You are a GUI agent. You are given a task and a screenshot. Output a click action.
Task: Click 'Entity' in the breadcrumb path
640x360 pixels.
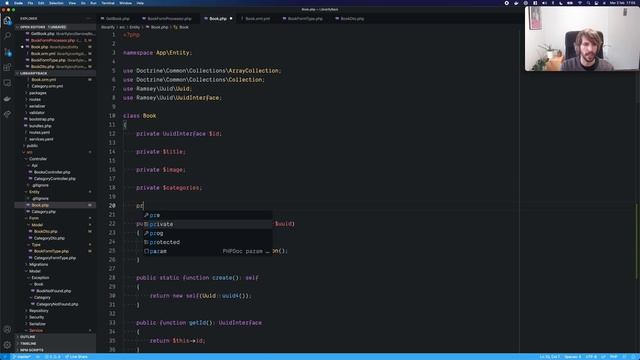click(135, 27)
